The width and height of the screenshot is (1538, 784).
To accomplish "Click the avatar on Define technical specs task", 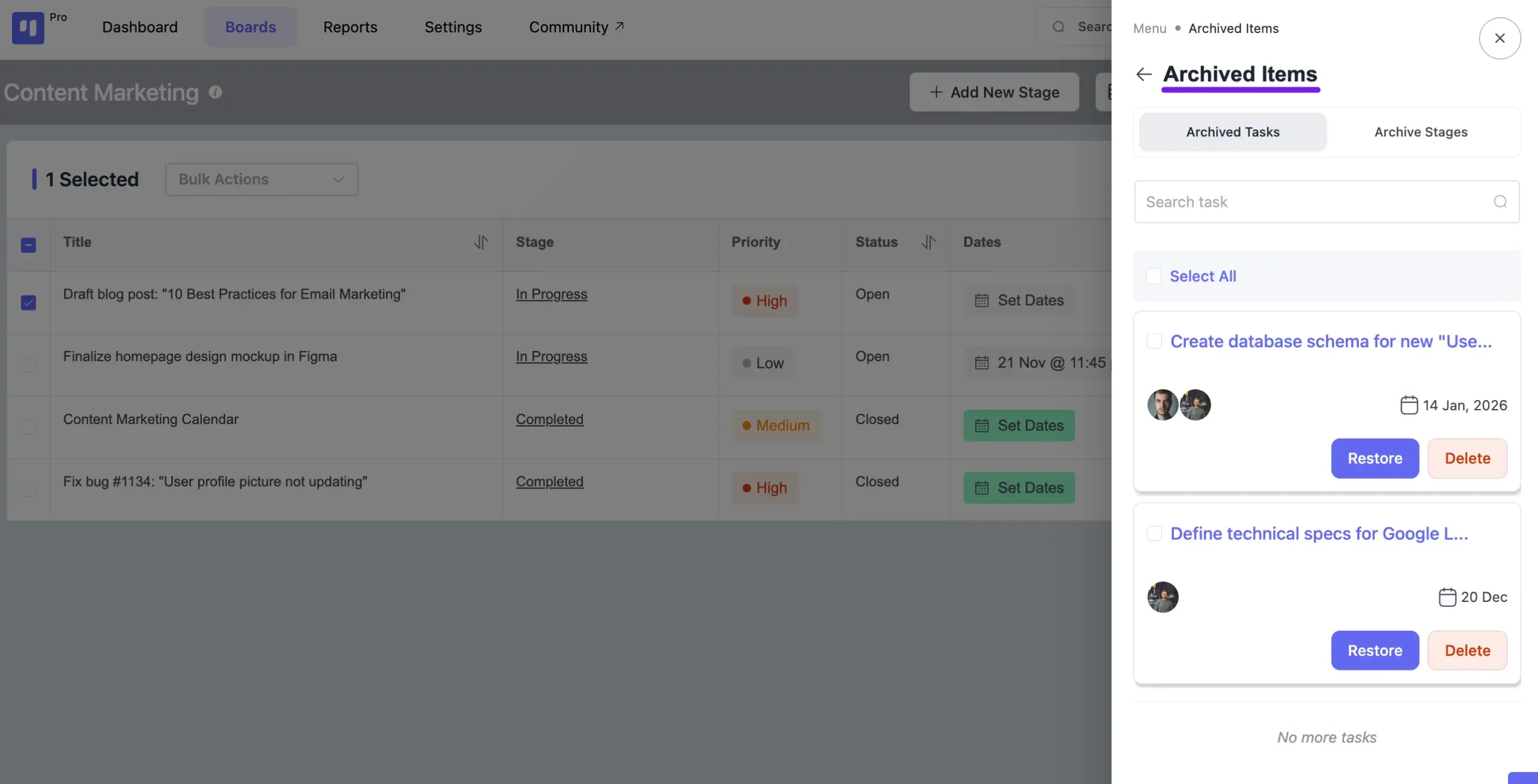I will (1163, 597).
